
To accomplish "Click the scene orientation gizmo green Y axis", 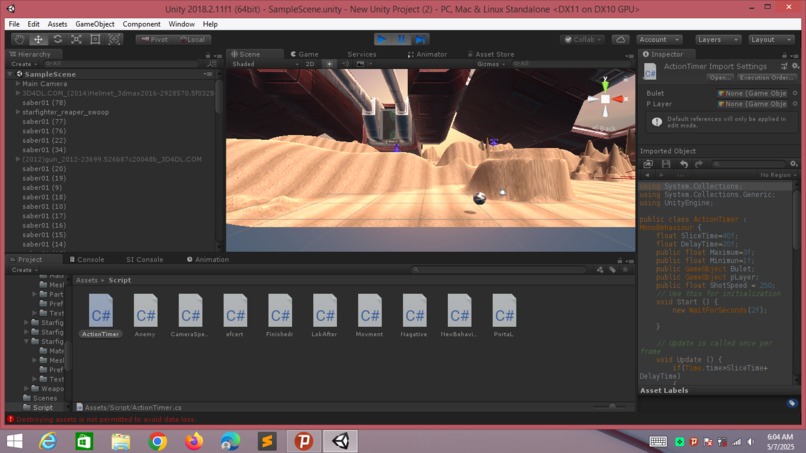I will [x=606, y=84].
